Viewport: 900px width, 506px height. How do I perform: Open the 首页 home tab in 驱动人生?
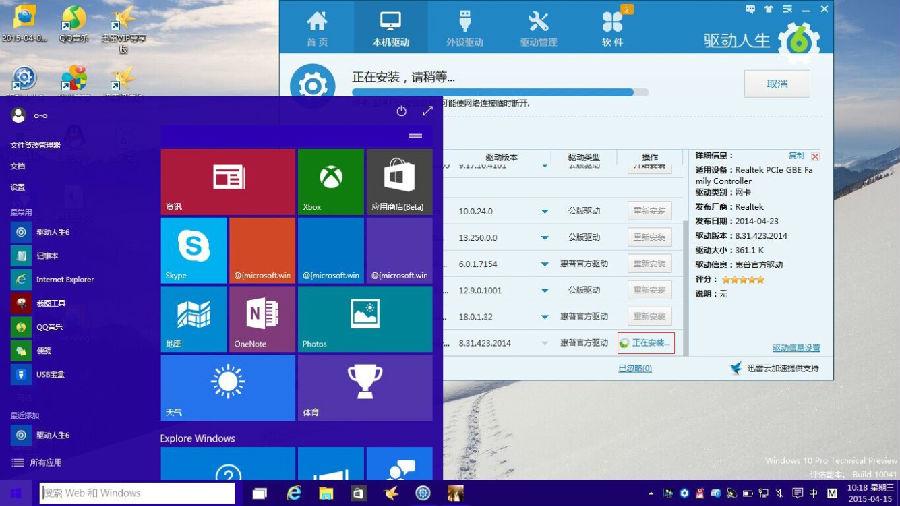pos(317,28)
